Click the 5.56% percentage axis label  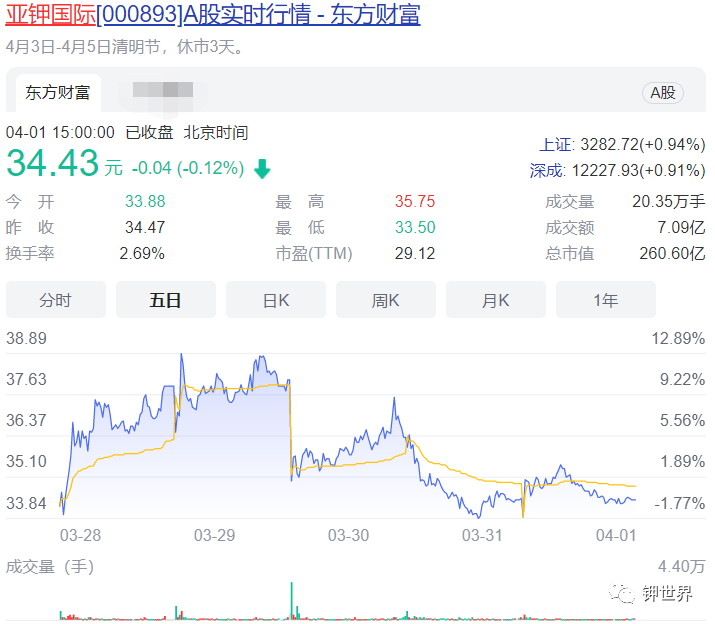[683, 420]
